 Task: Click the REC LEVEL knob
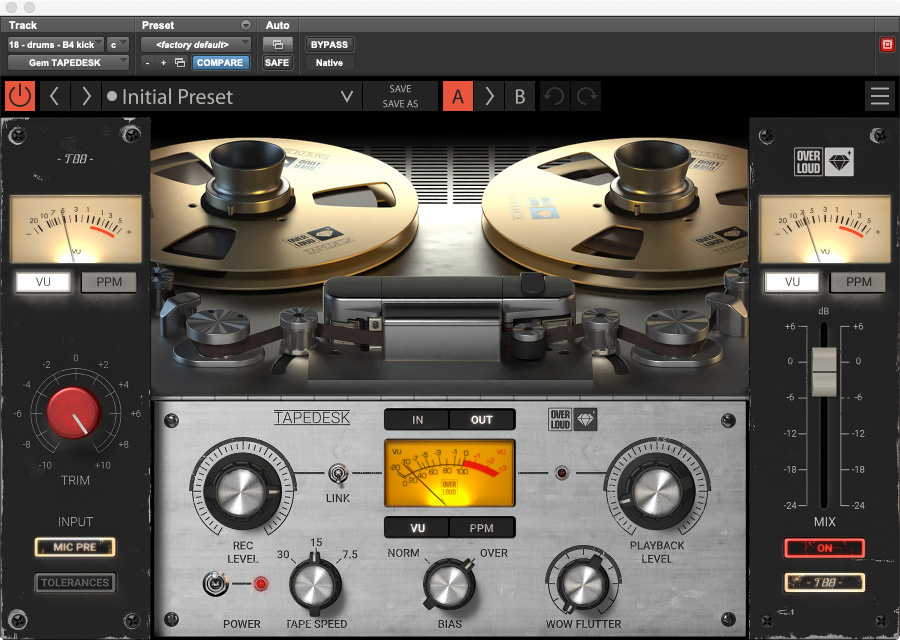point(242,491)
